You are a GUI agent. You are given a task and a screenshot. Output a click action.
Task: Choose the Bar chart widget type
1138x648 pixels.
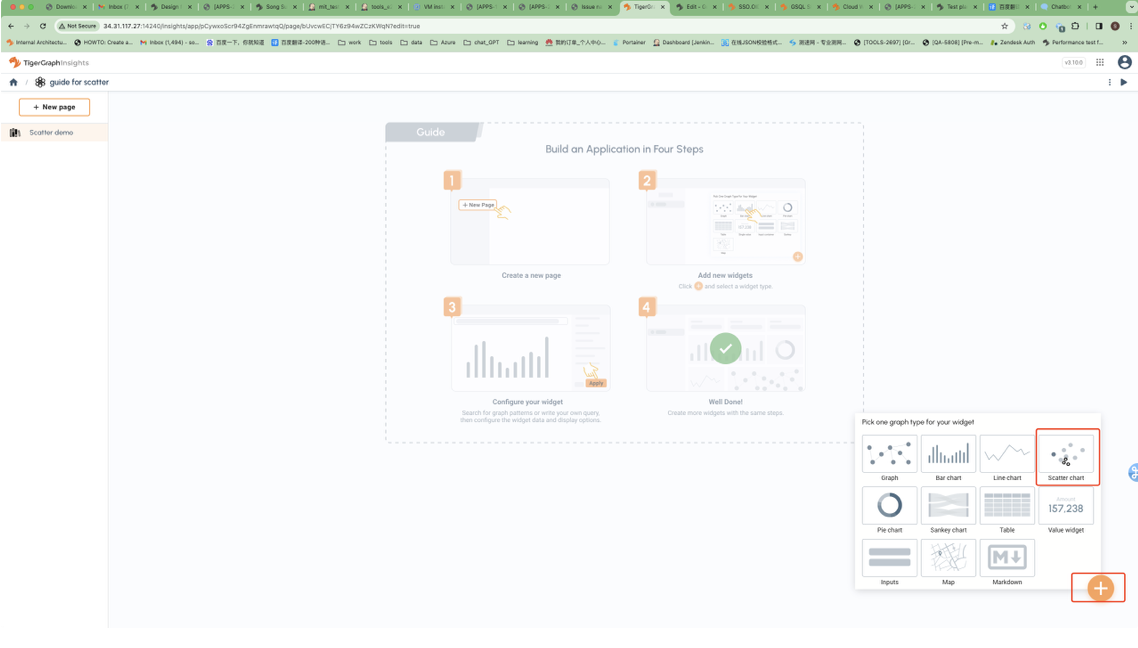pos(948,455)
